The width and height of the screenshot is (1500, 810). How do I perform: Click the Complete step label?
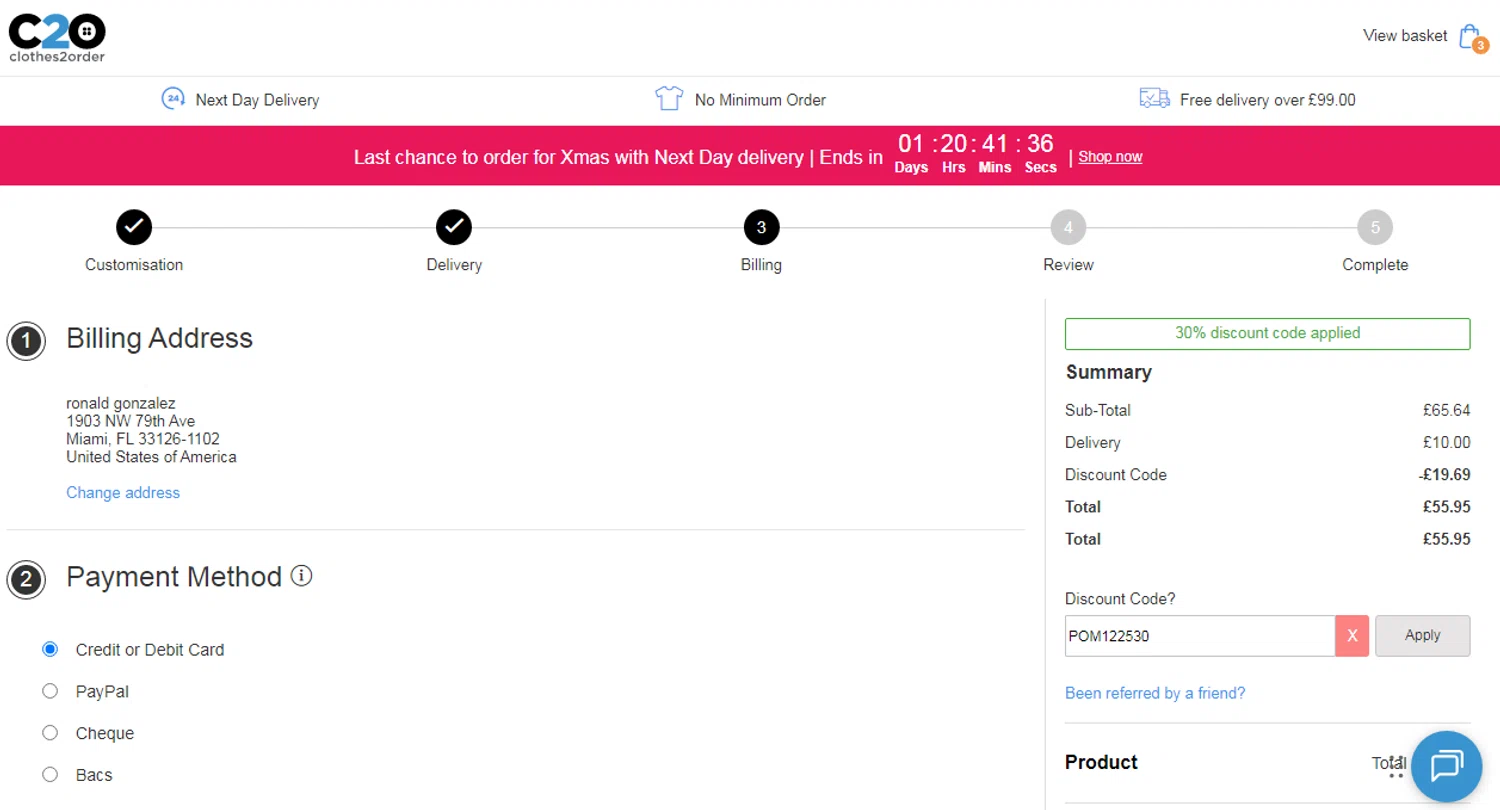tap(1375, 265)
